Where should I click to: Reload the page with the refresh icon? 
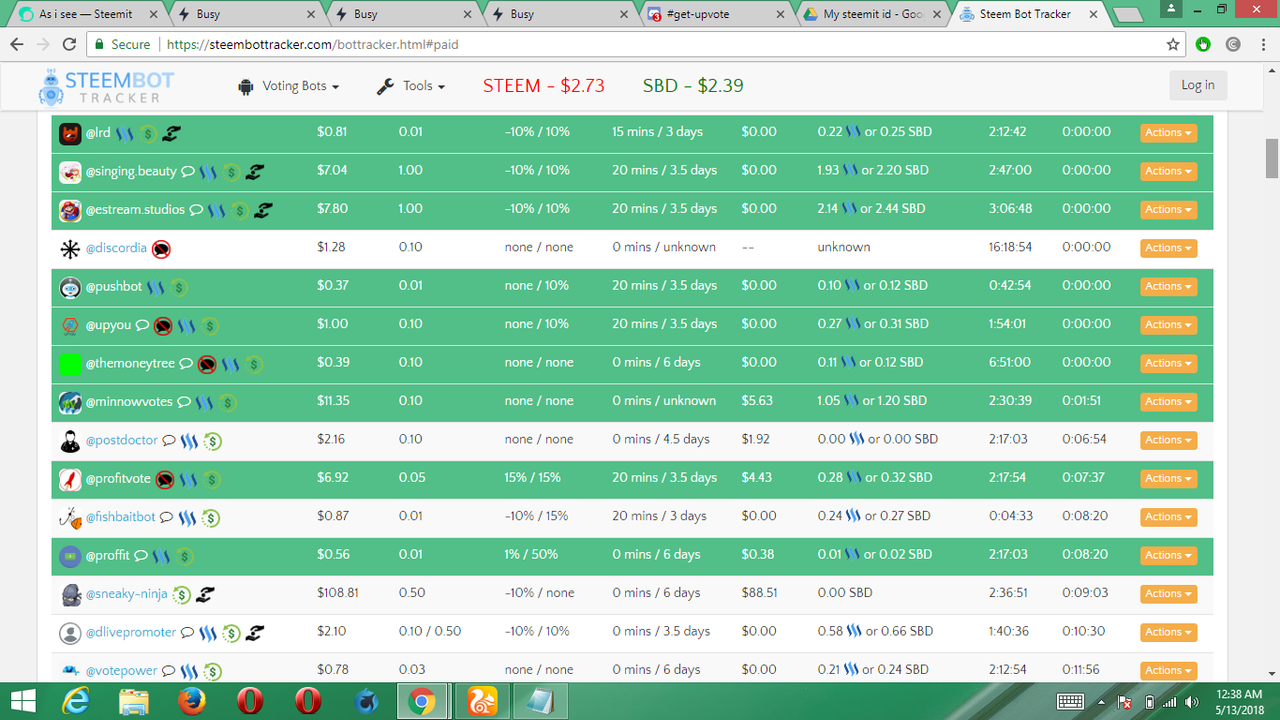tap(69, 45)
